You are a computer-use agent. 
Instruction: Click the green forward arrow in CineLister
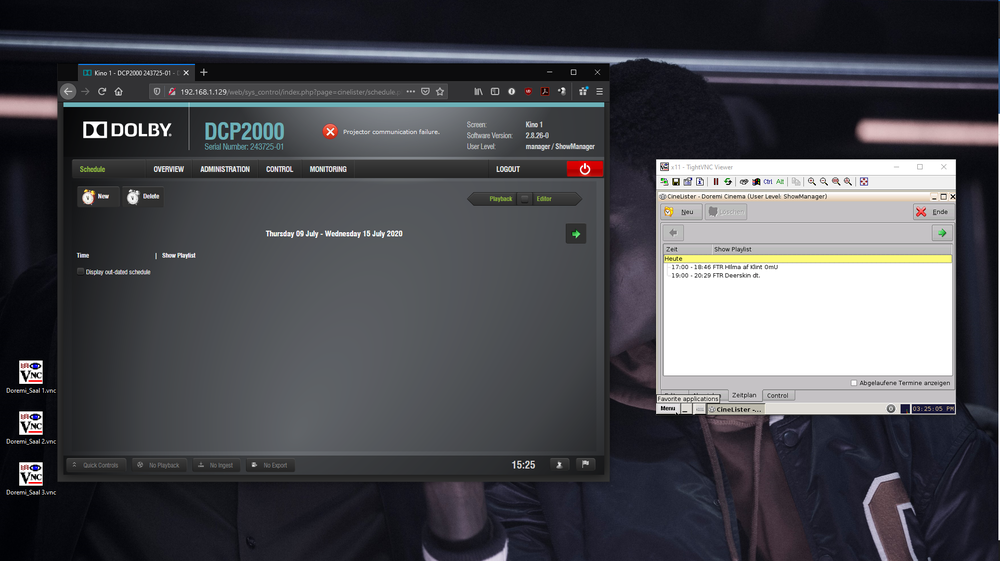941,233
